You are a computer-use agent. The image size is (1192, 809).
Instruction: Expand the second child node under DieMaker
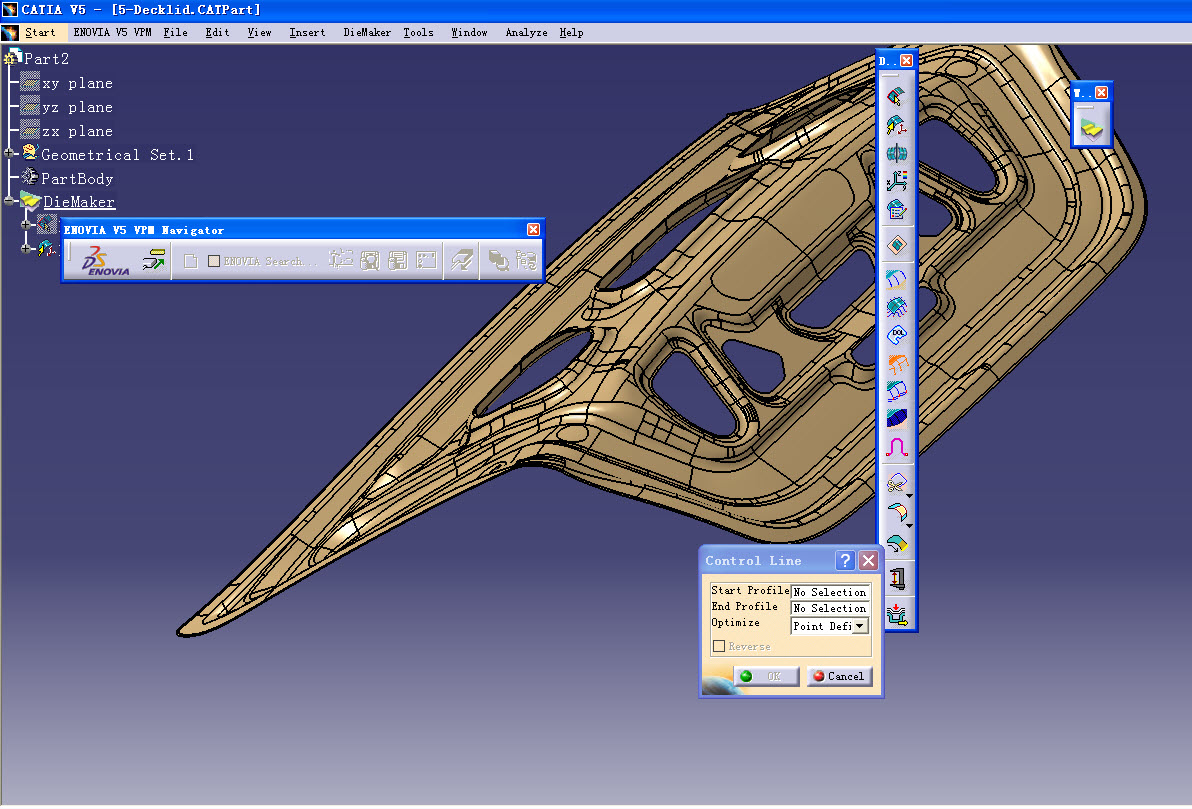(x=26, y=249)
